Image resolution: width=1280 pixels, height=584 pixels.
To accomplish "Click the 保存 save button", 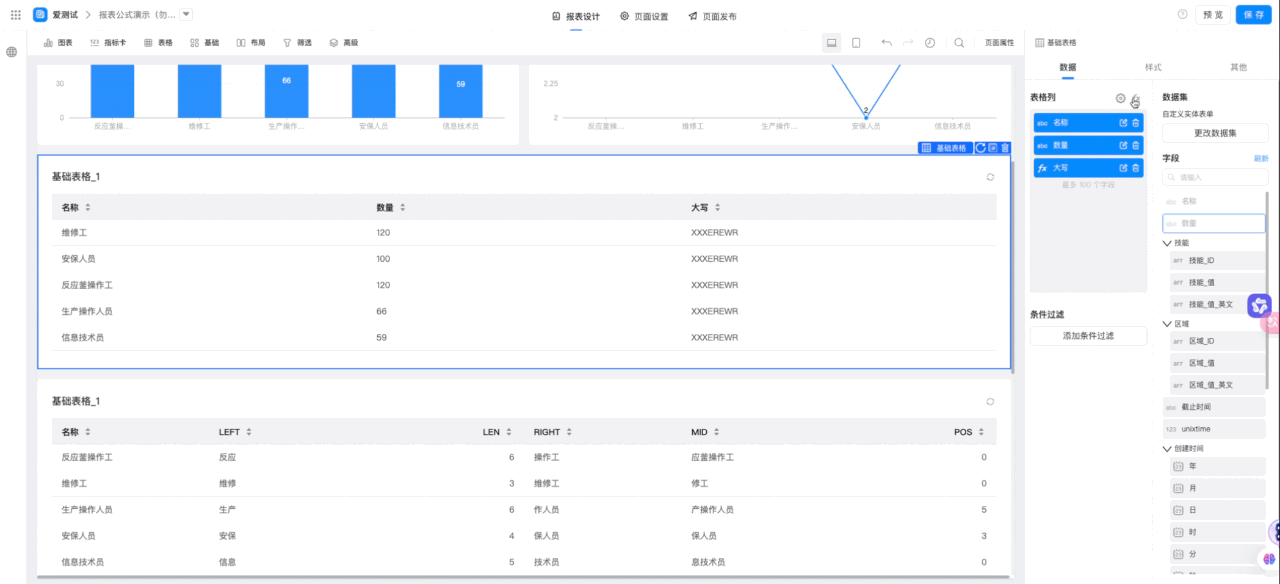I will tap(1254, 15).
